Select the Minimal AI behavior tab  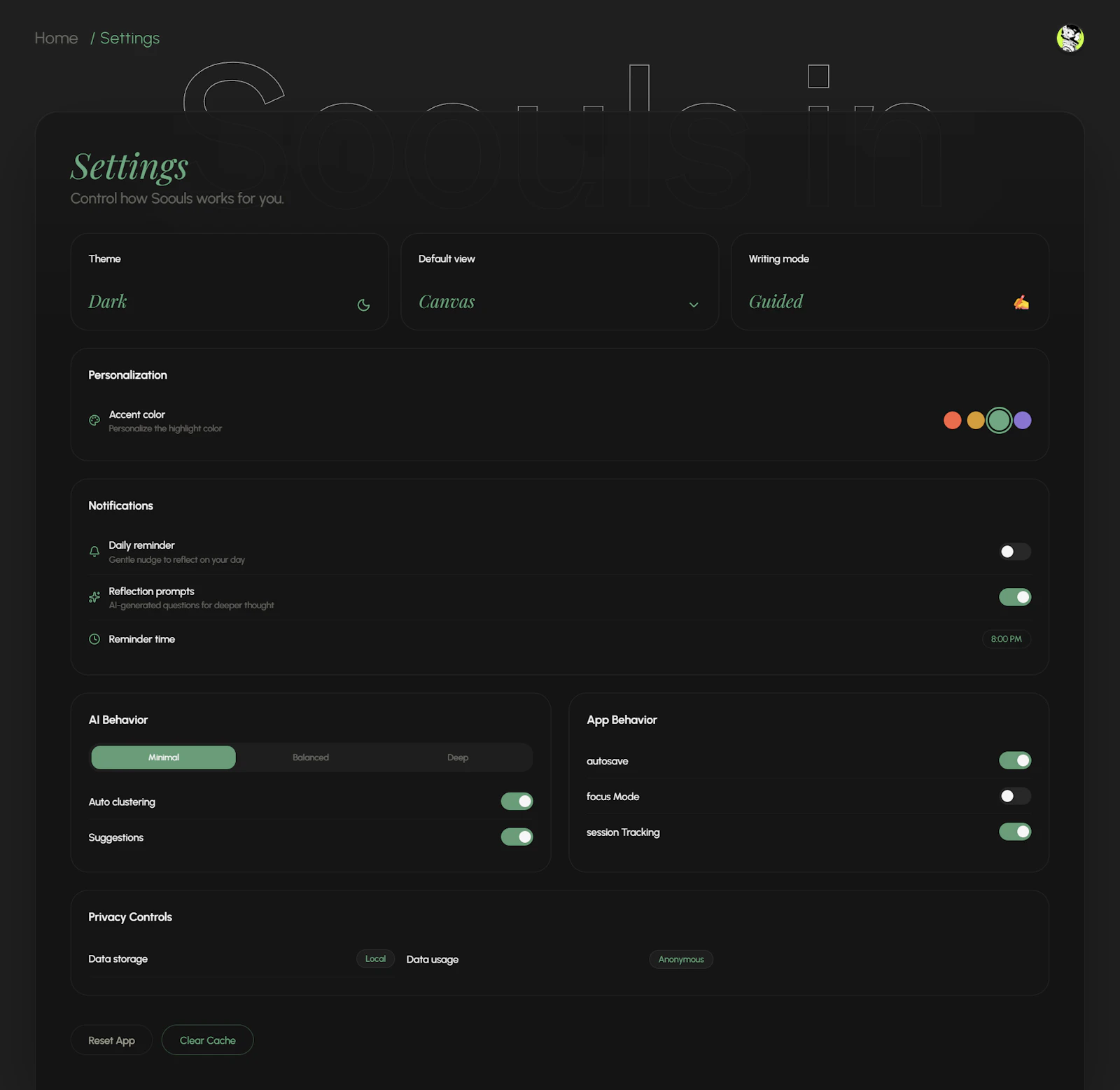pyautogui.click(x=164, y=757)
